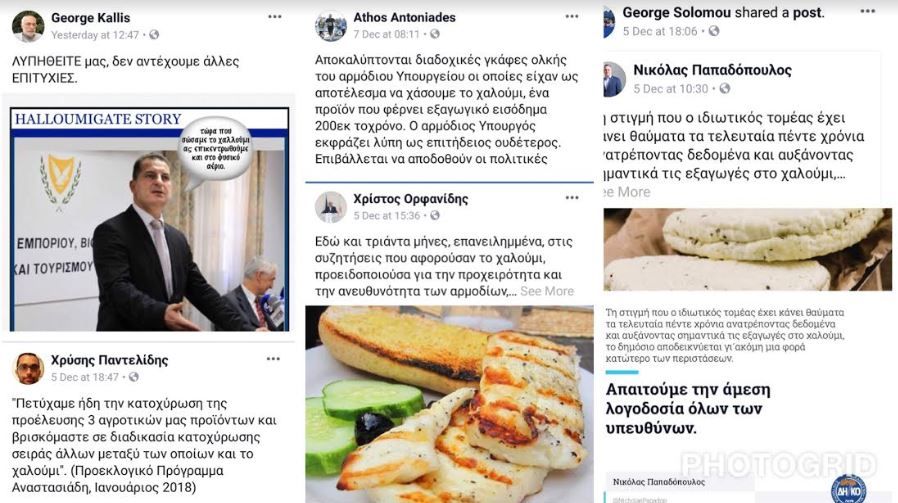Viewport: 898px width, 503px height.
Task: Click Χρύσης Παντελίδης profile avatar
Action: pos(27,368)
